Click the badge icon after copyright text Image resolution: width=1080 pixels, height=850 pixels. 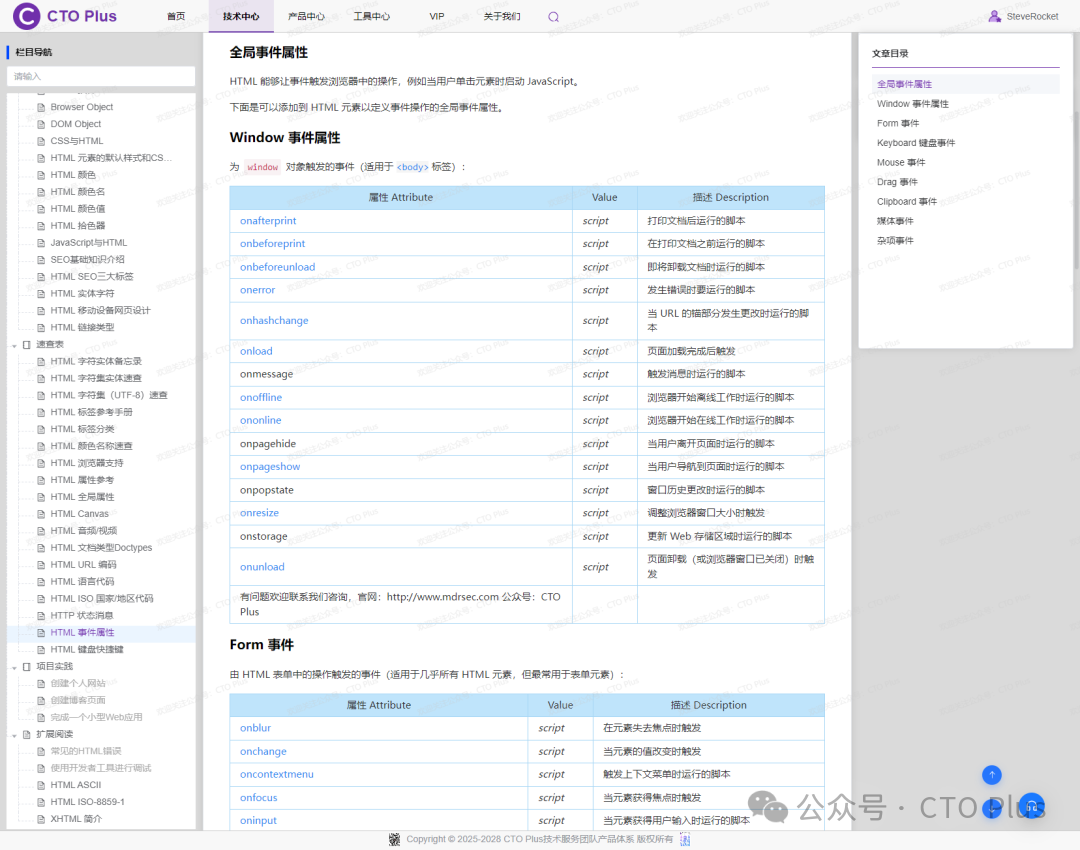click(685, 839)
